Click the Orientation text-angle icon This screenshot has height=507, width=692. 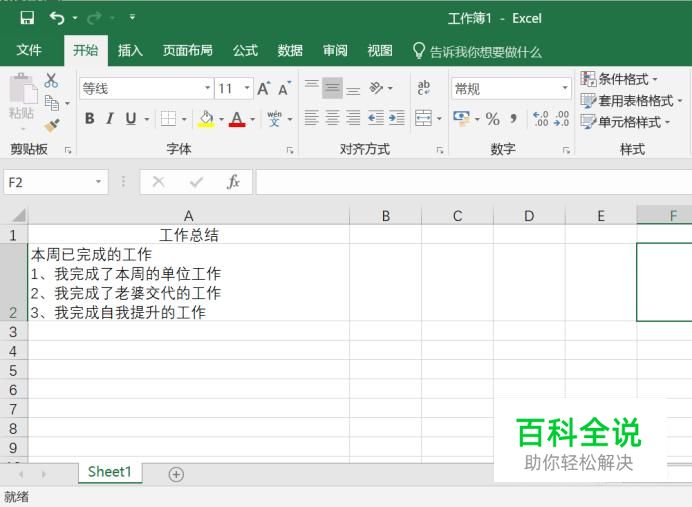coord(376,88)
